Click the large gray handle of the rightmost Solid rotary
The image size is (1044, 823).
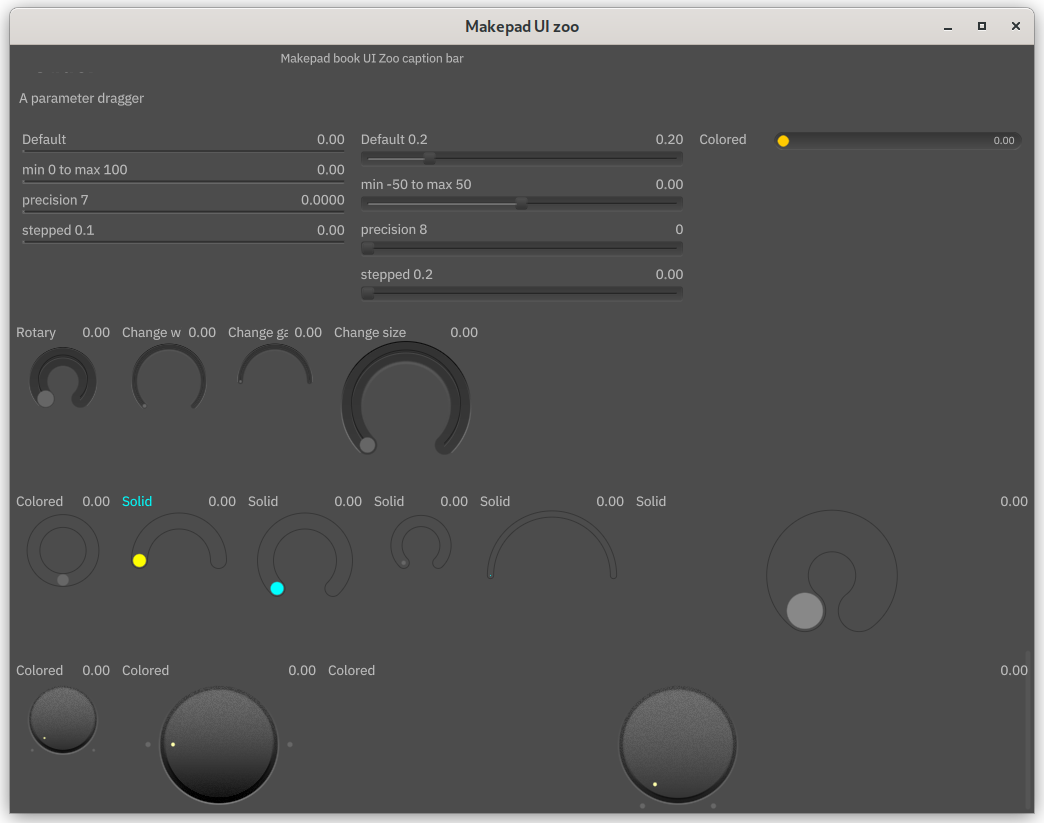point(805,611)
